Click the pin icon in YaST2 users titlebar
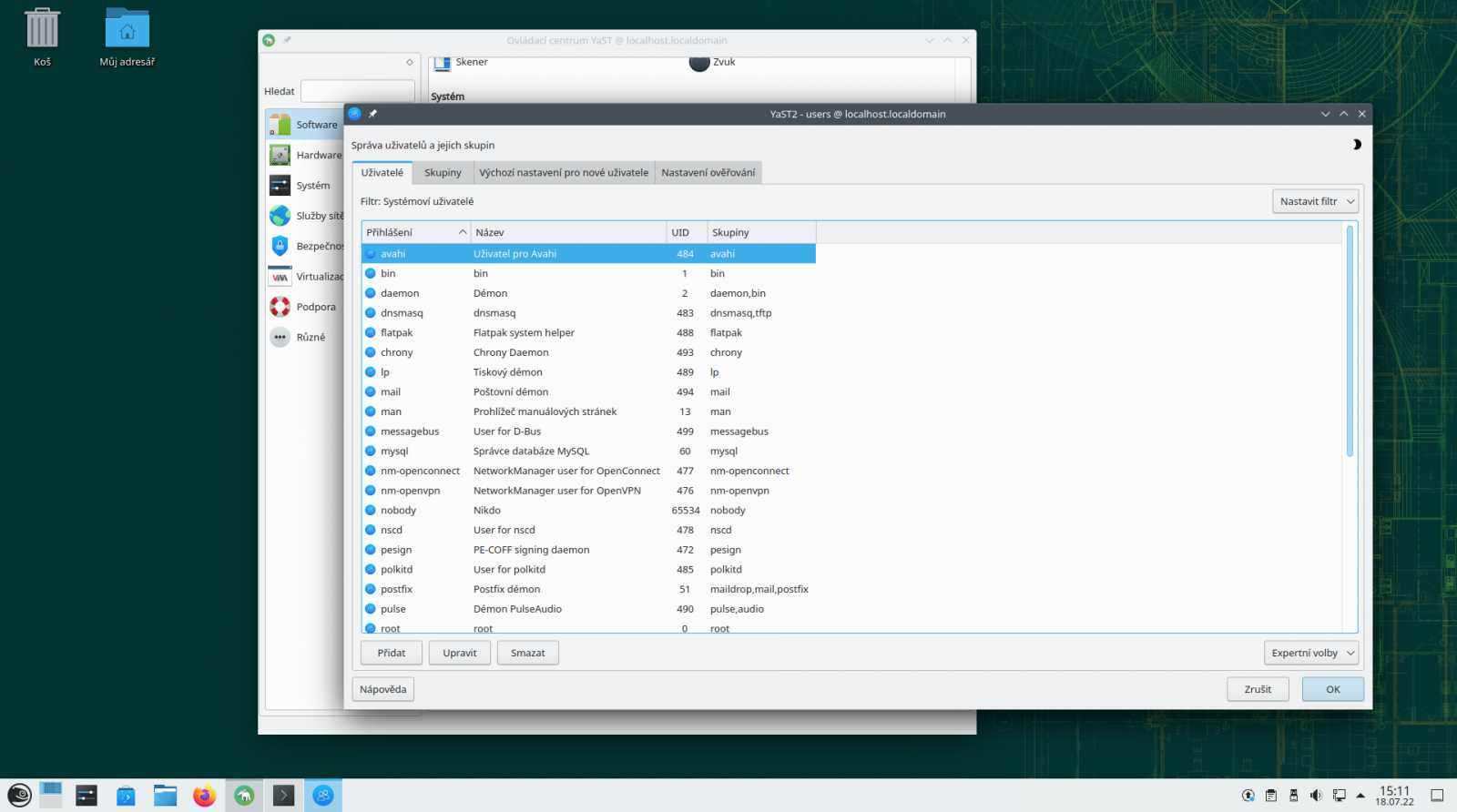1457x812 pixels. (x=372, y=114)
